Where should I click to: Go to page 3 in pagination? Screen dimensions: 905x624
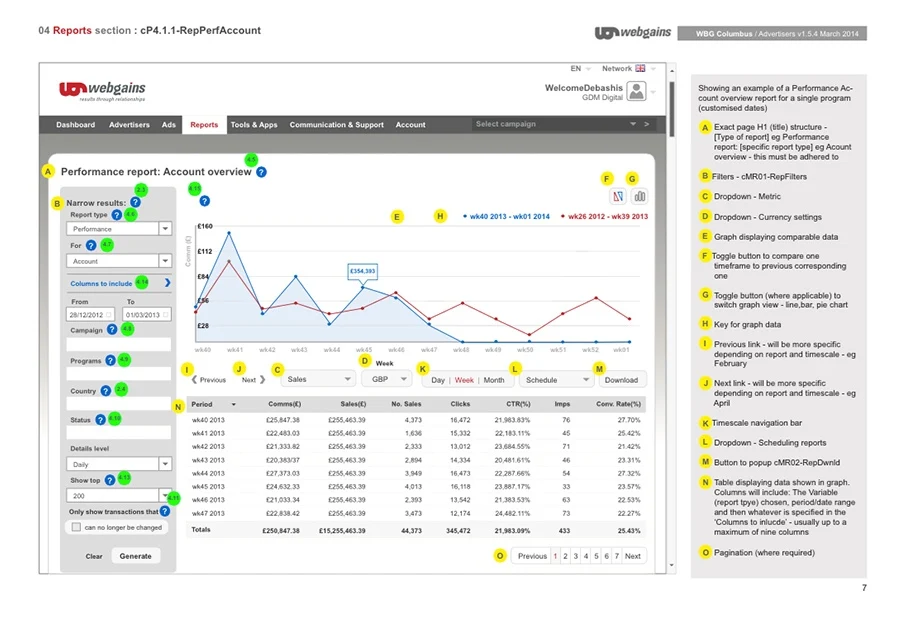pos(575,556)
